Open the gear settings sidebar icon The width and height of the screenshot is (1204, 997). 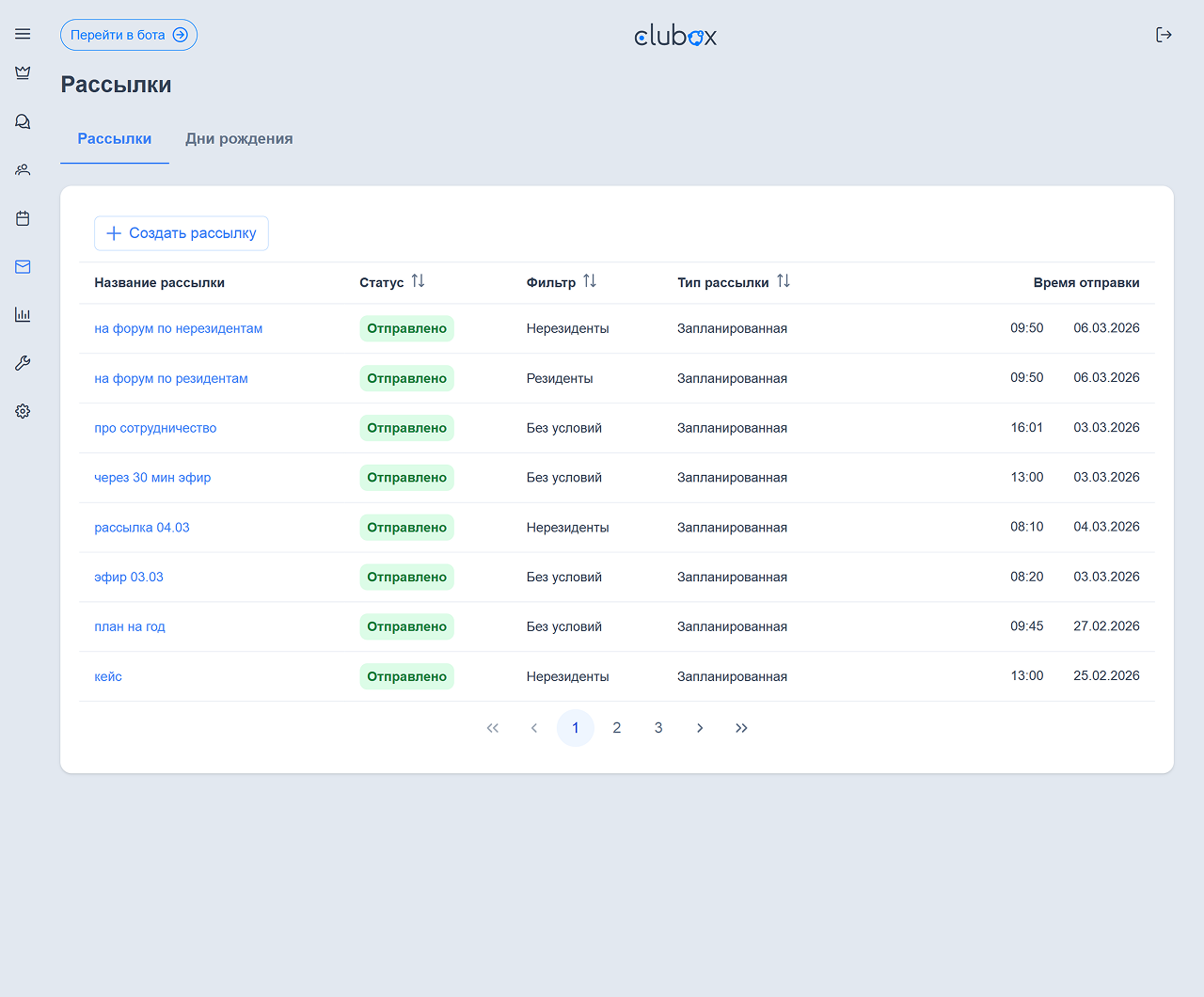click(23, 411)
